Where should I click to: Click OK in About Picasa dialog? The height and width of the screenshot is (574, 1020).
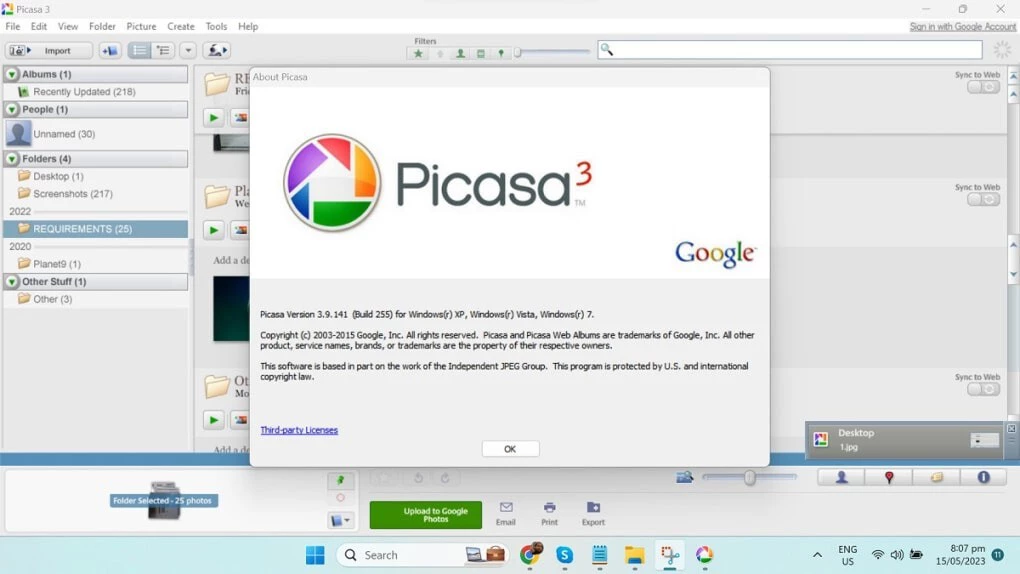coord(510,449)
